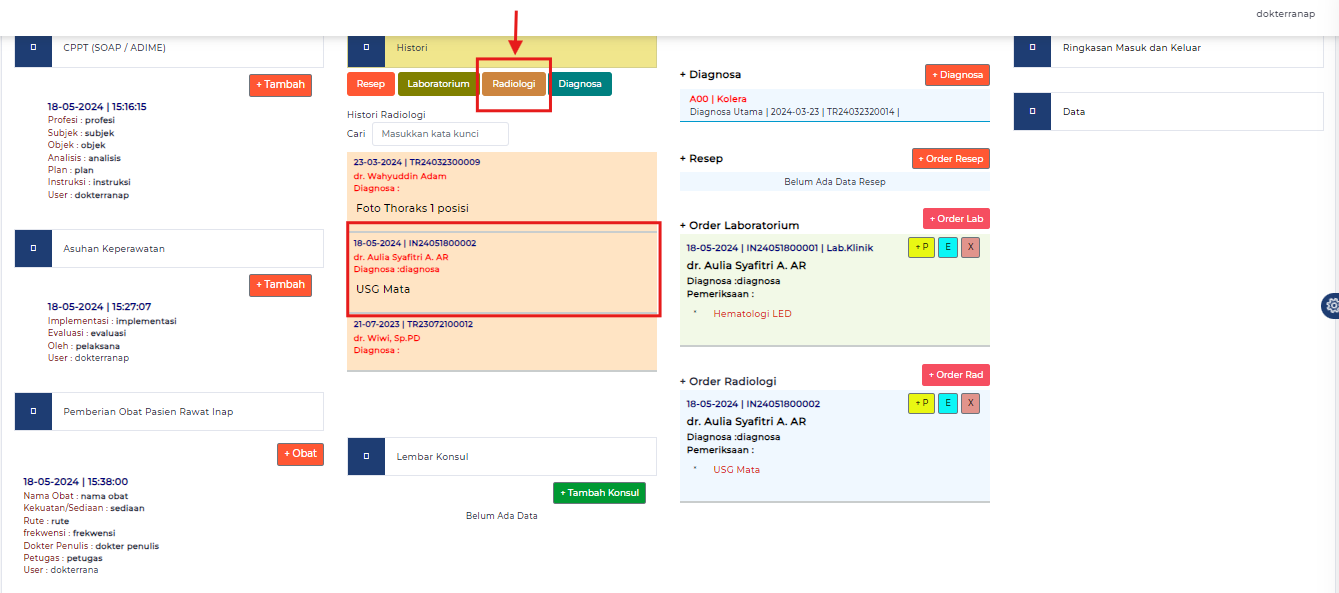
Task: Open the Diagnosa history tab
Action: click(x=580, y=84)
